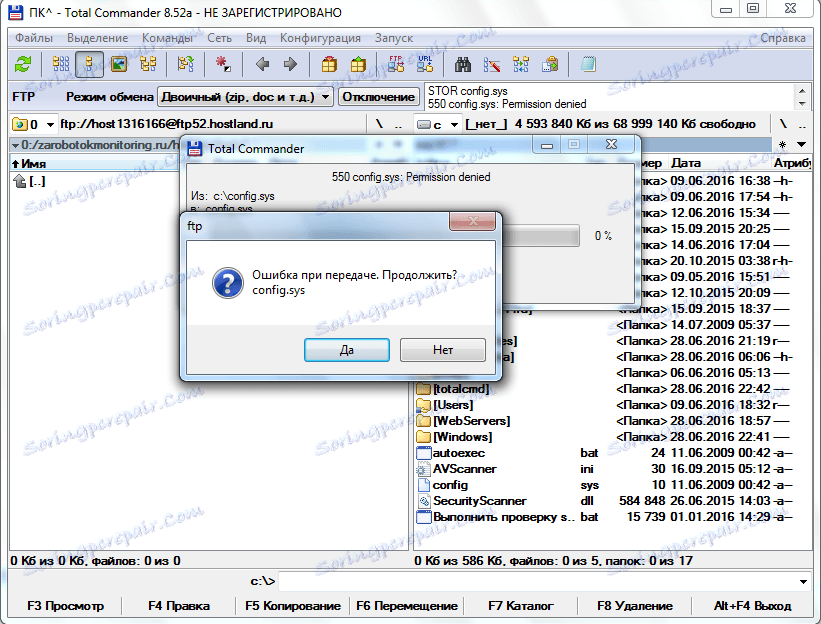This screenshot has height=624, width=821.
Task: Switch to brief file list view icon
Action: pyautogui.click(x=61, y=64)
